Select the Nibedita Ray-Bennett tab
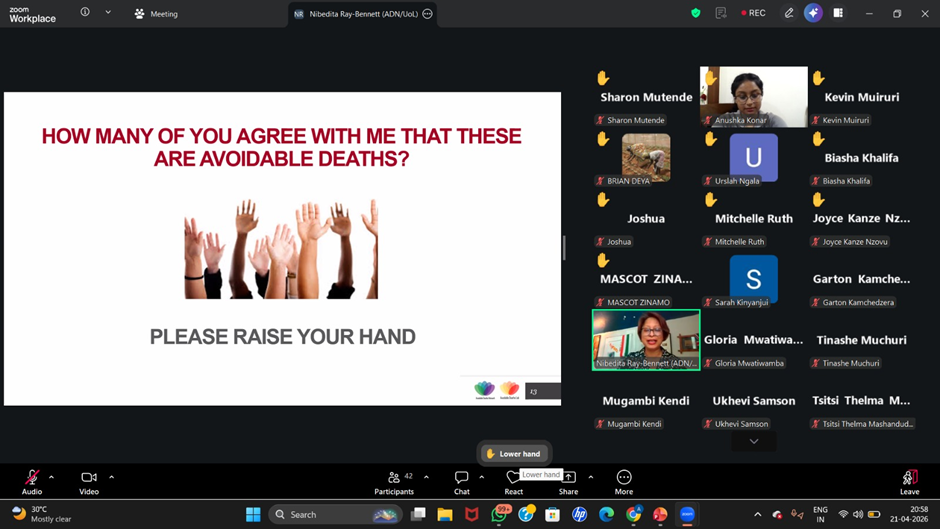This screenshot has width=940, height=529. pos(363,14)
